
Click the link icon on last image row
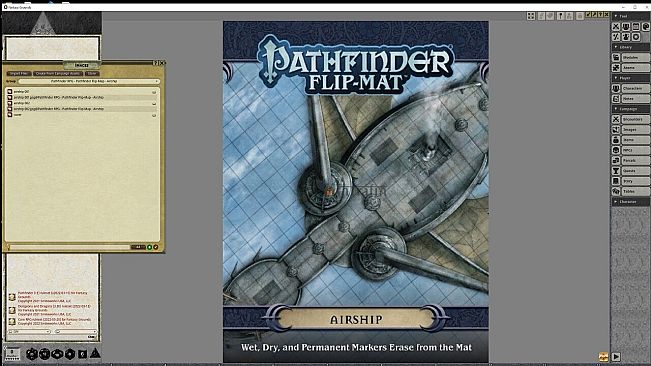point(154,115)
